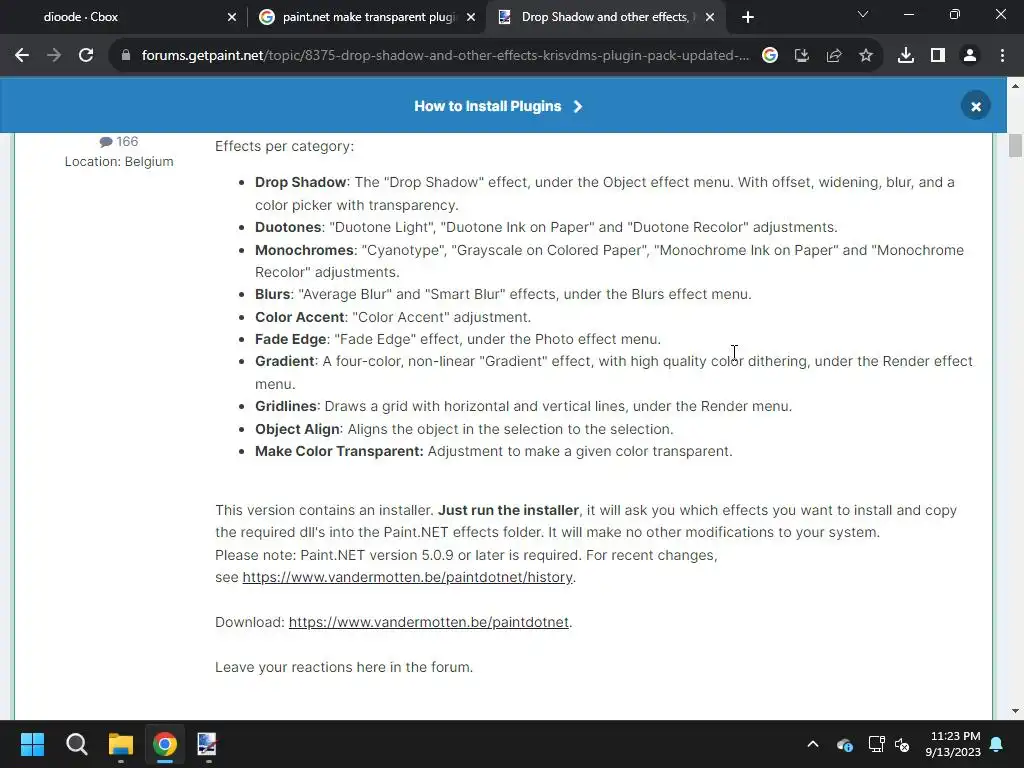Open Chrome three-dot menu

[x=1002, y=56]
